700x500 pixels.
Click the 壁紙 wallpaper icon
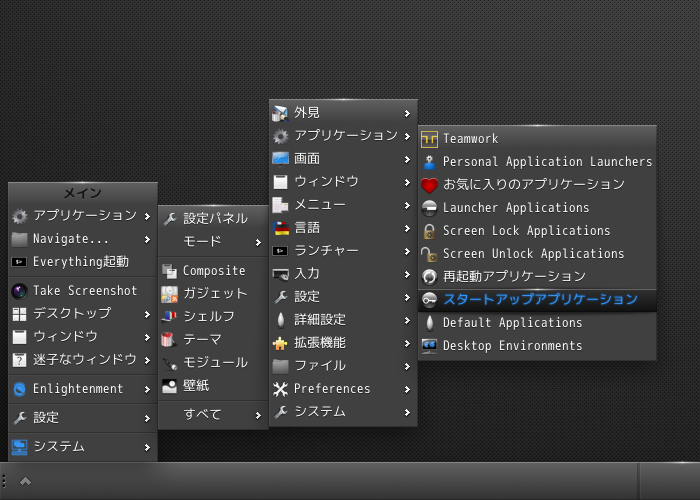[169, 386]
